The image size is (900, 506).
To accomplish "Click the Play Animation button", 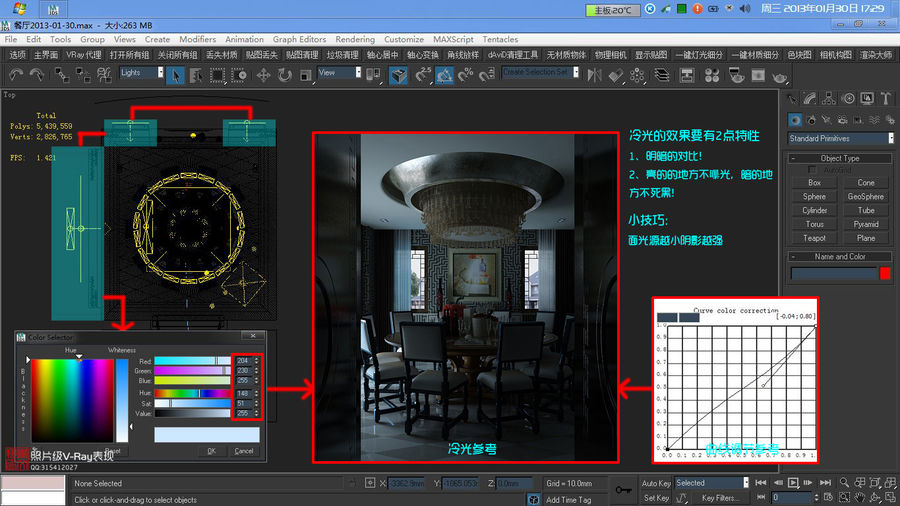I will point(793,483).
